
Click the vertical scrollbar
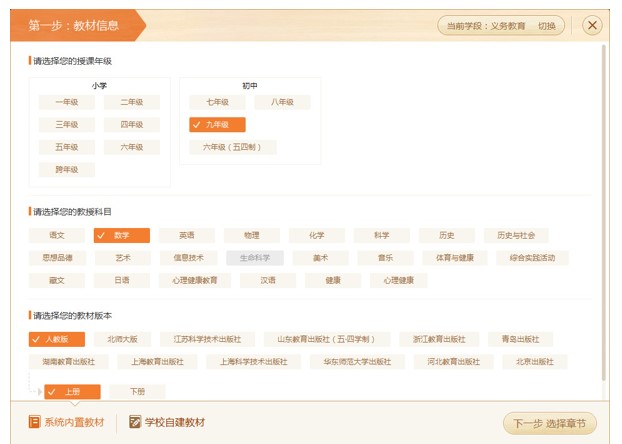point(604,213)
